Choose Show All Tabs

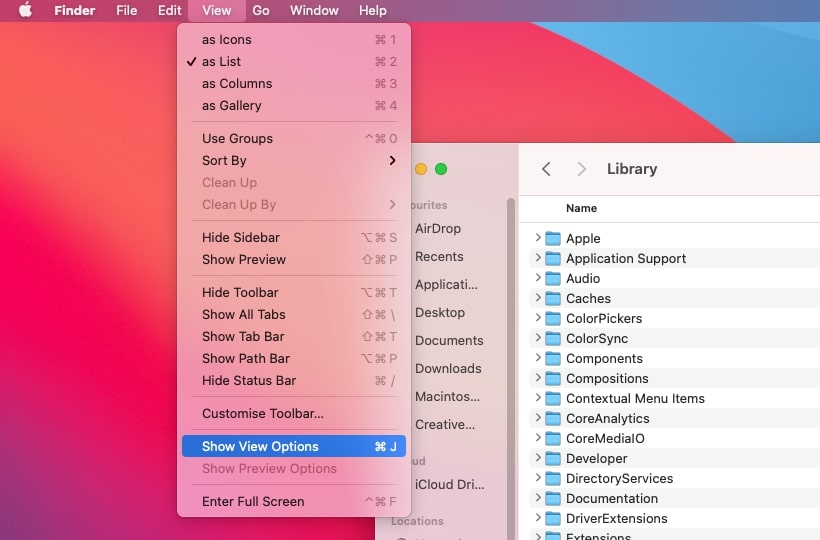click(294, 314)
